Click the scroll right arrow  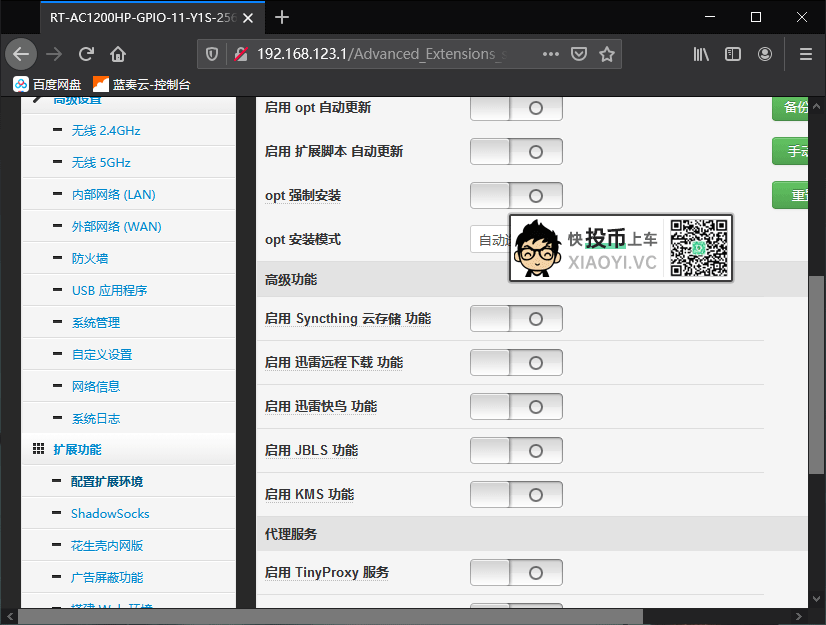tap(799, 617)
